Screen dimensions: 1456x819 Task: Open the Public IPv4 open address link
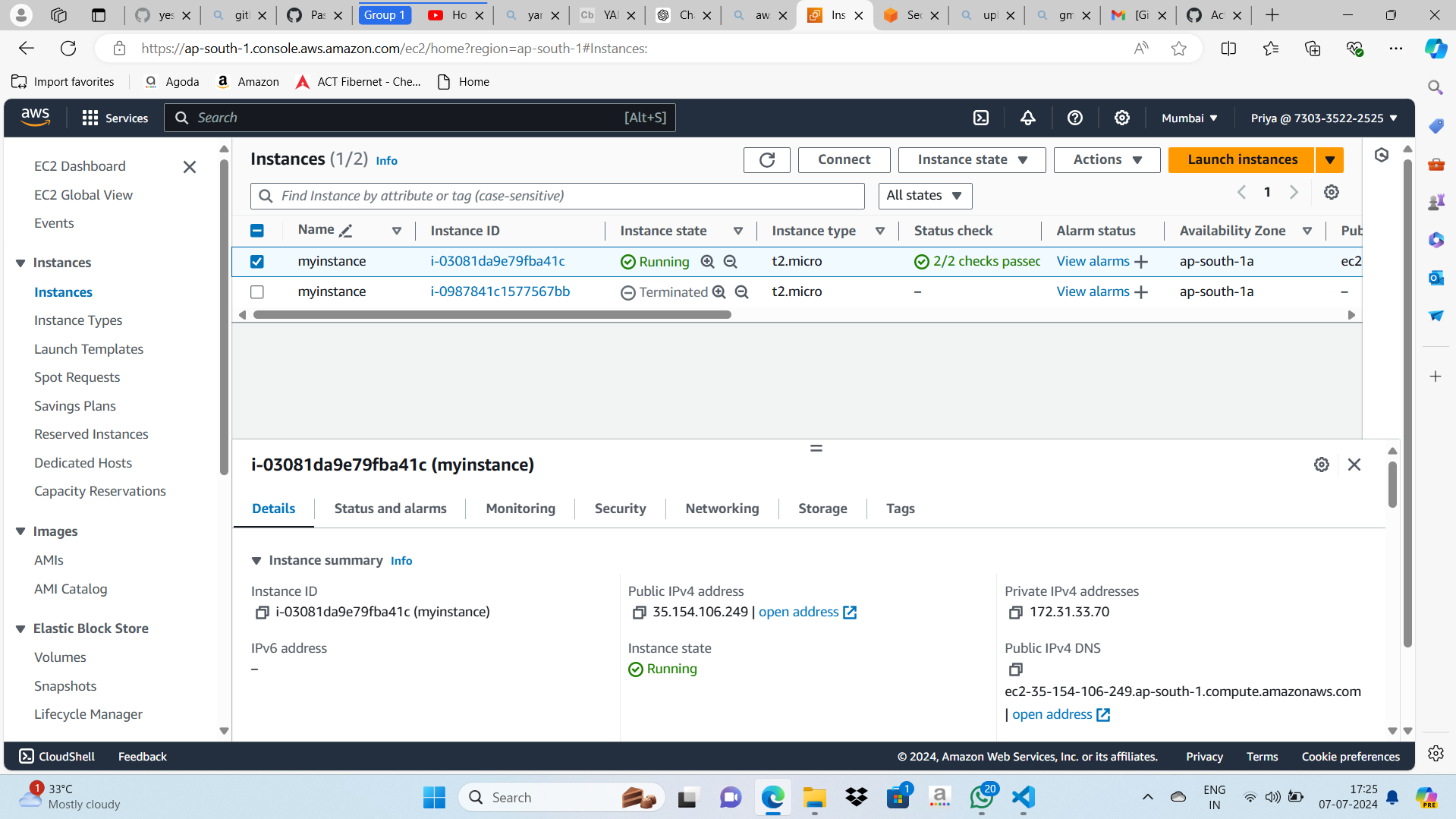point(808,613)
